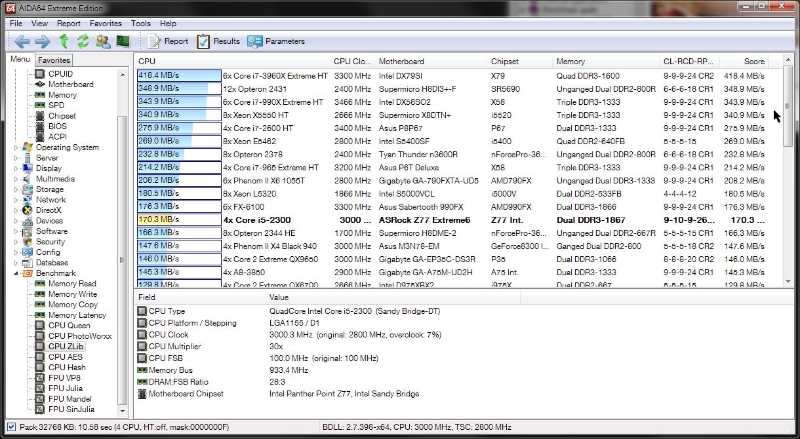Toggle the status bar checkbox

click(11, 427)
